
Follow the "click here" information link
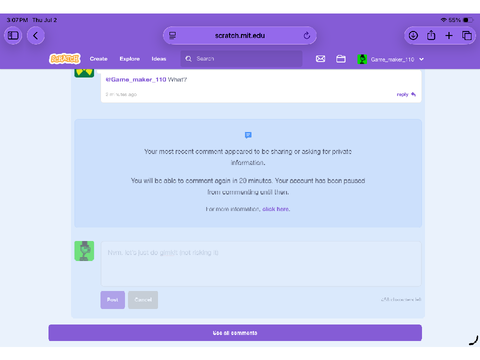click(276, 209)
